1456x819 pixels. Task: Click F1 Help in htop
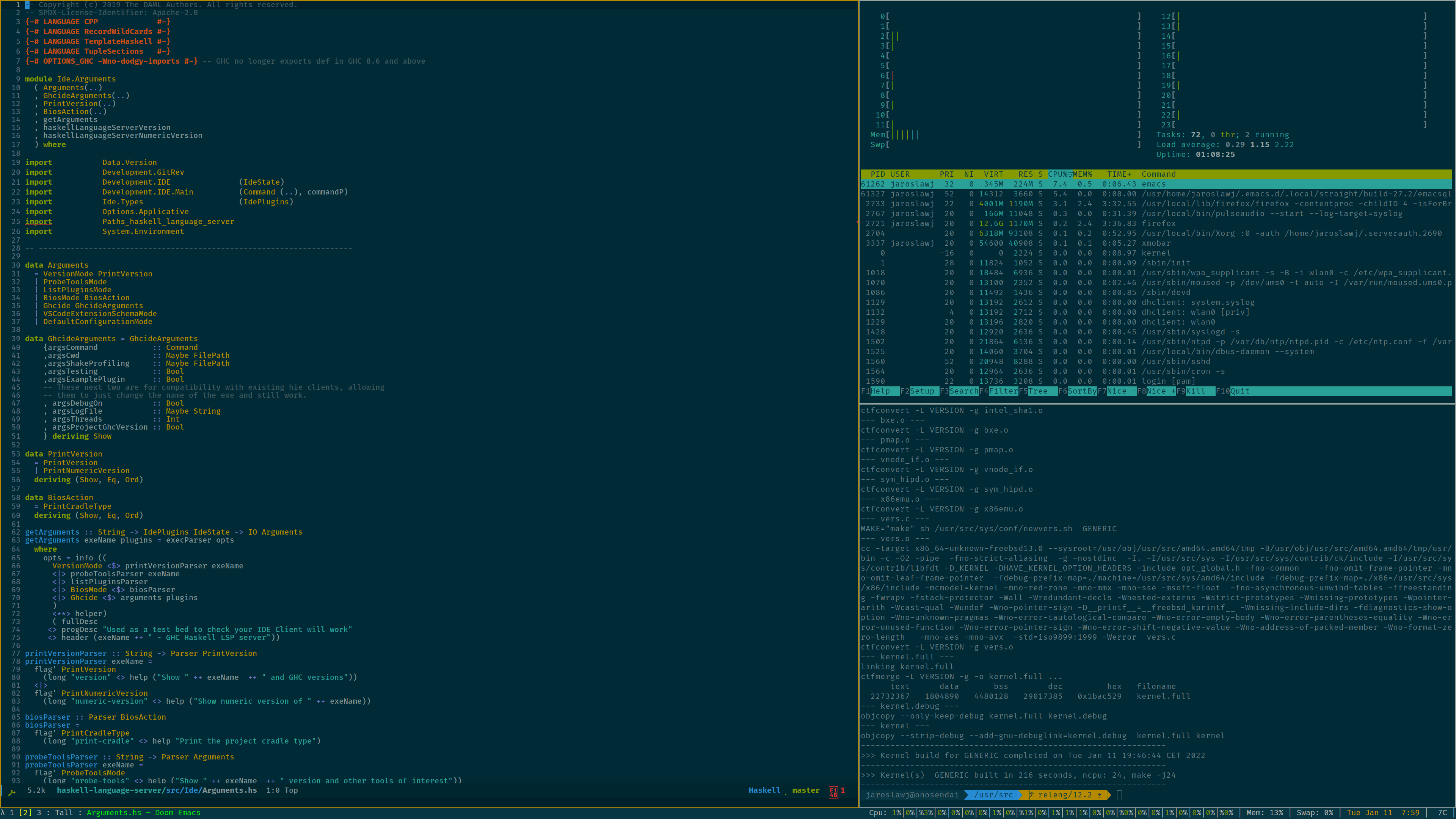click(x=880, y=391)
